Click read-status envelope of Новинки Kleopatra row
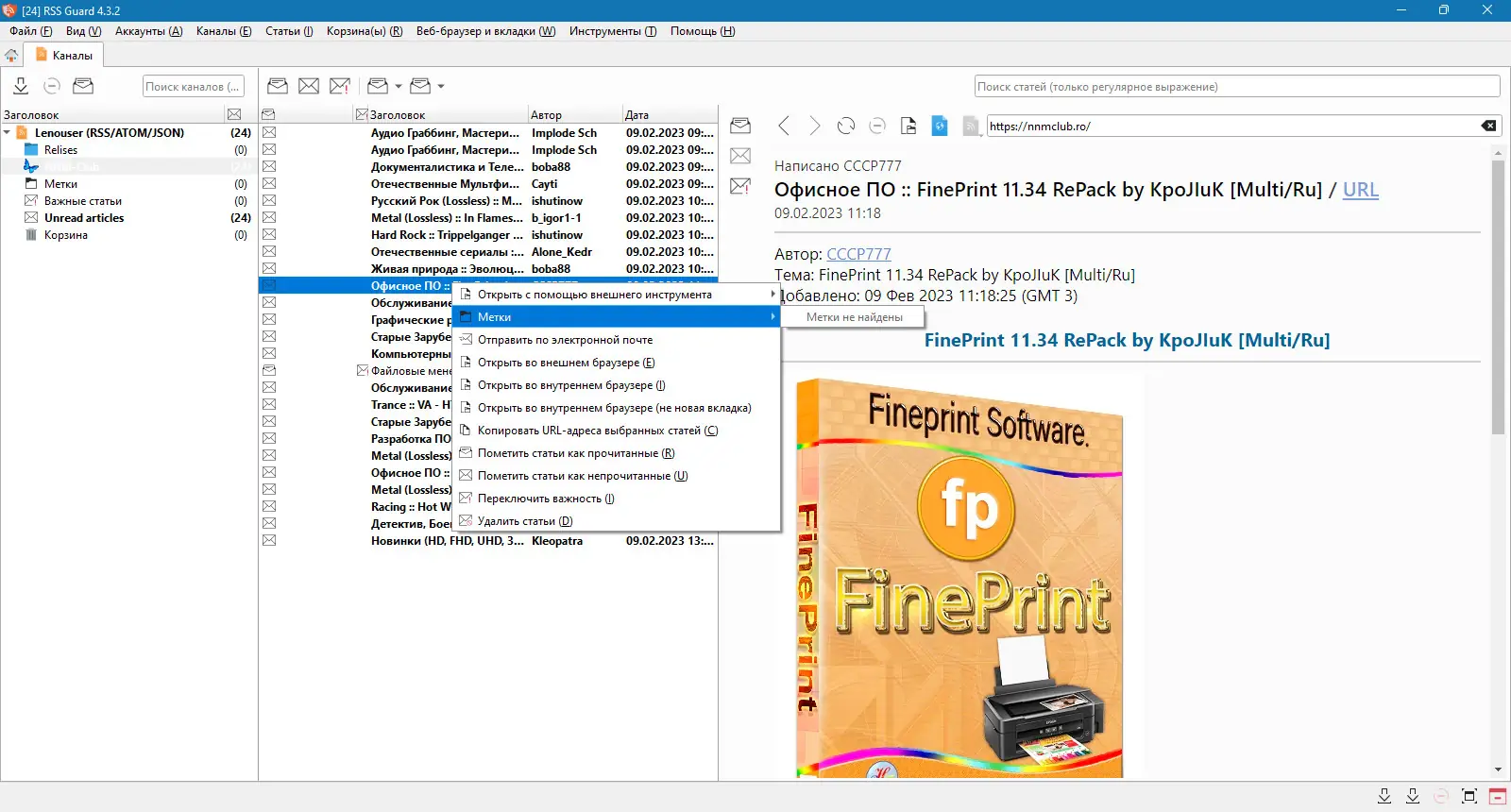 point(269,541)
